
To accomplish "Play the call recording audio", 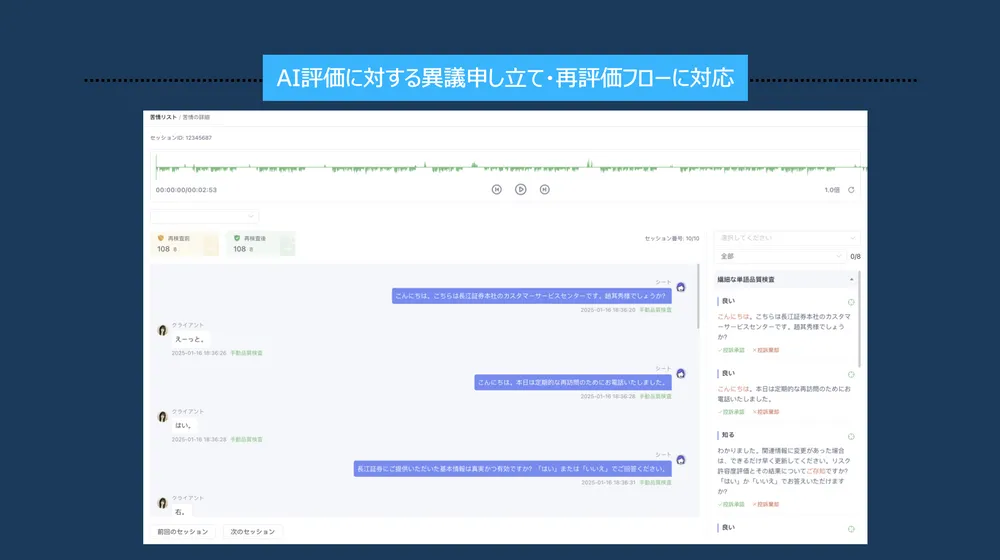I will [520, 189].
